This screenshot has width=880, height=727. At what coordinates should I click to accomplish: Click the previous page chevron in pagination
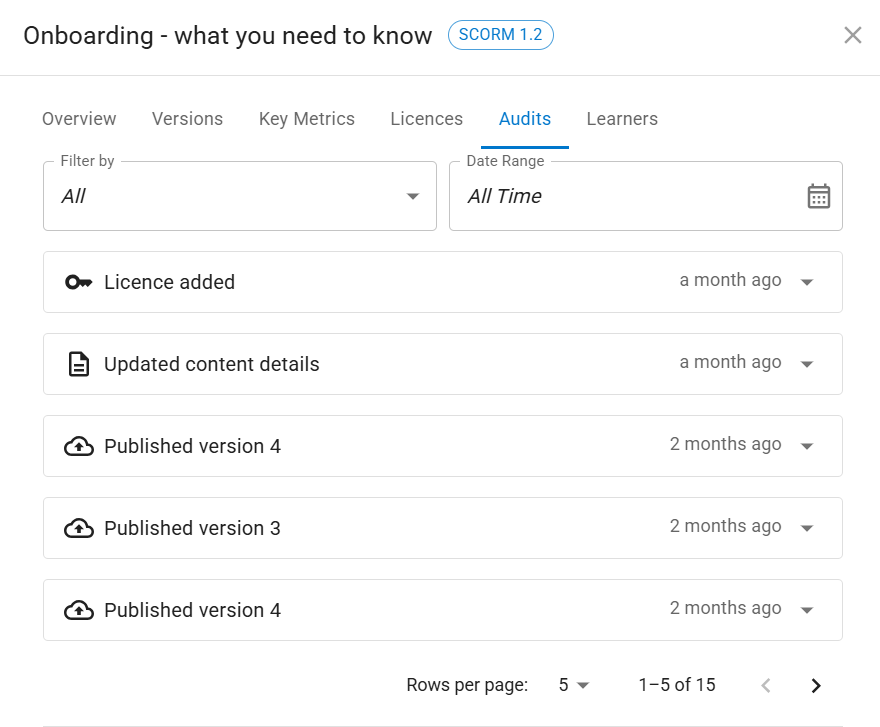[766, 685]
